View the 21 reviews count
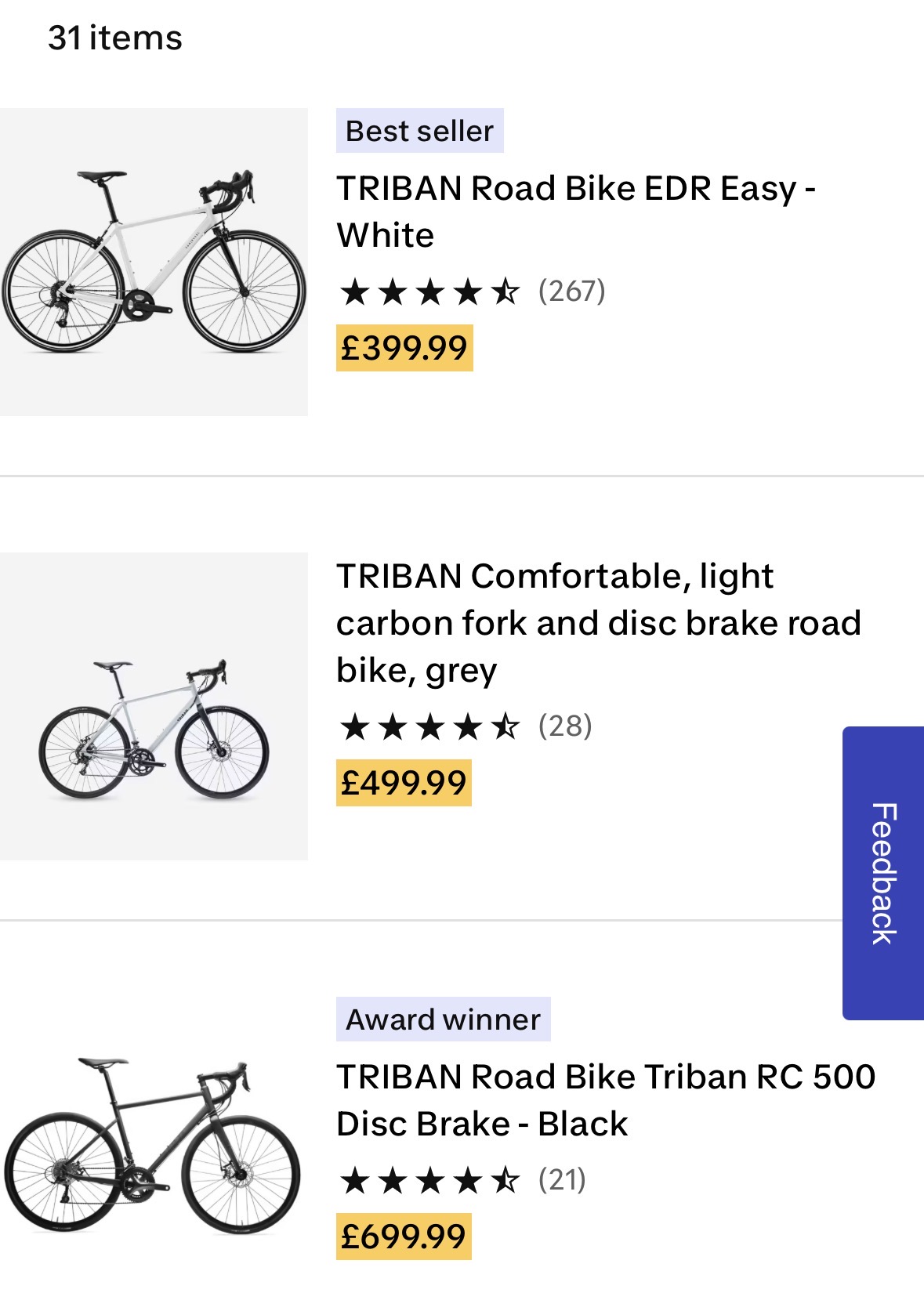Viewport: 924px width, 1311px height. coord(562,1180)
